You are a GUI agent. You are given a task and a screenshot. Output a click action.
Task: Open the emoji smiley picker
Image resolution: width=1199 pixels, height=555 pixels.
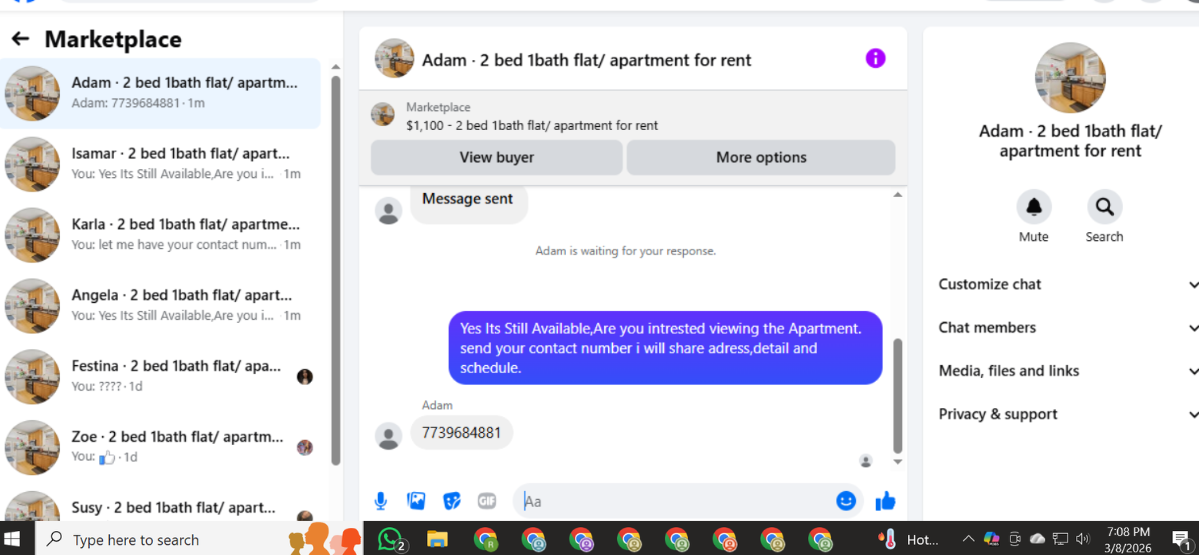pyautogui.click(x=846, y=501)
